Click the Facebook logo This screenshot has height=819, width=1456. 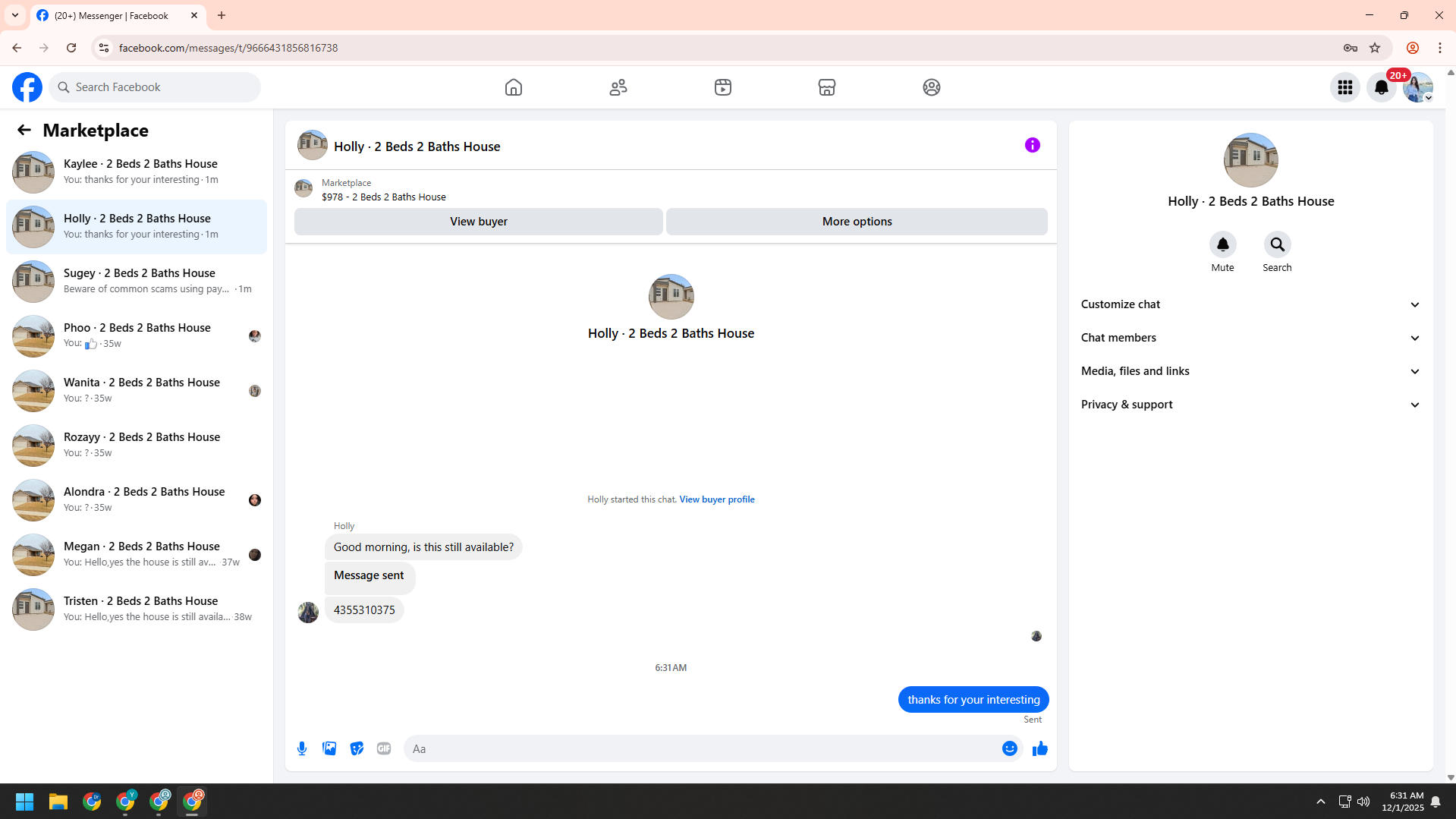coord(27,87)
